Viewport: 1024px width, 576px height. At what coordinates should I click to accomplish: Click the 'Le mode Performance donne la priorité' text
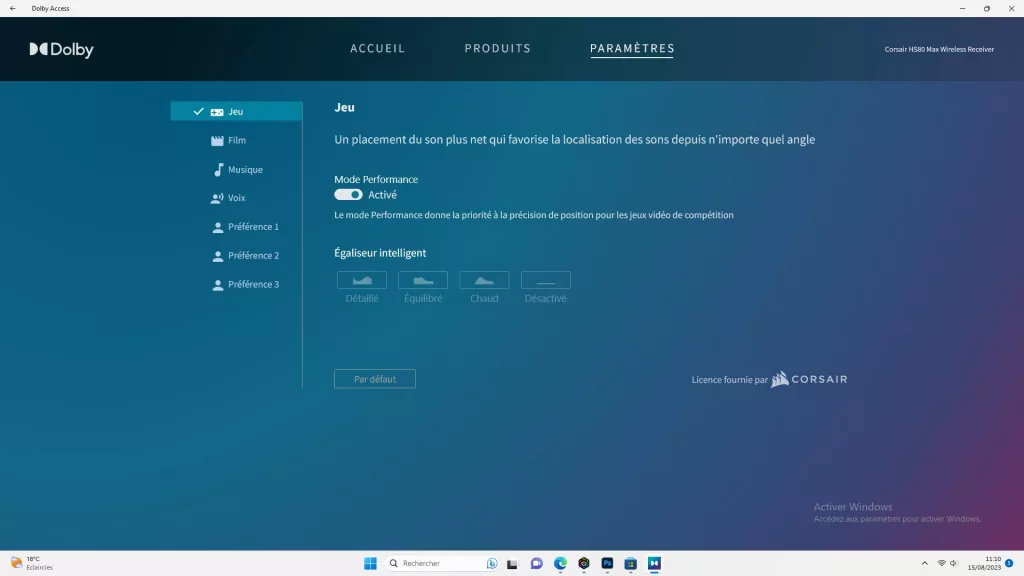(x=534, y=215)
